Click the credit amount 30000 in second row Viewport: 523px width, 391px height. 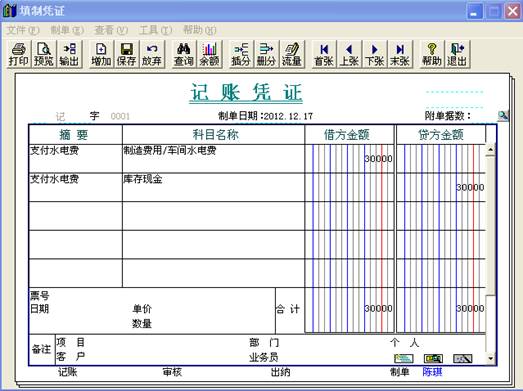pos(470,187)
